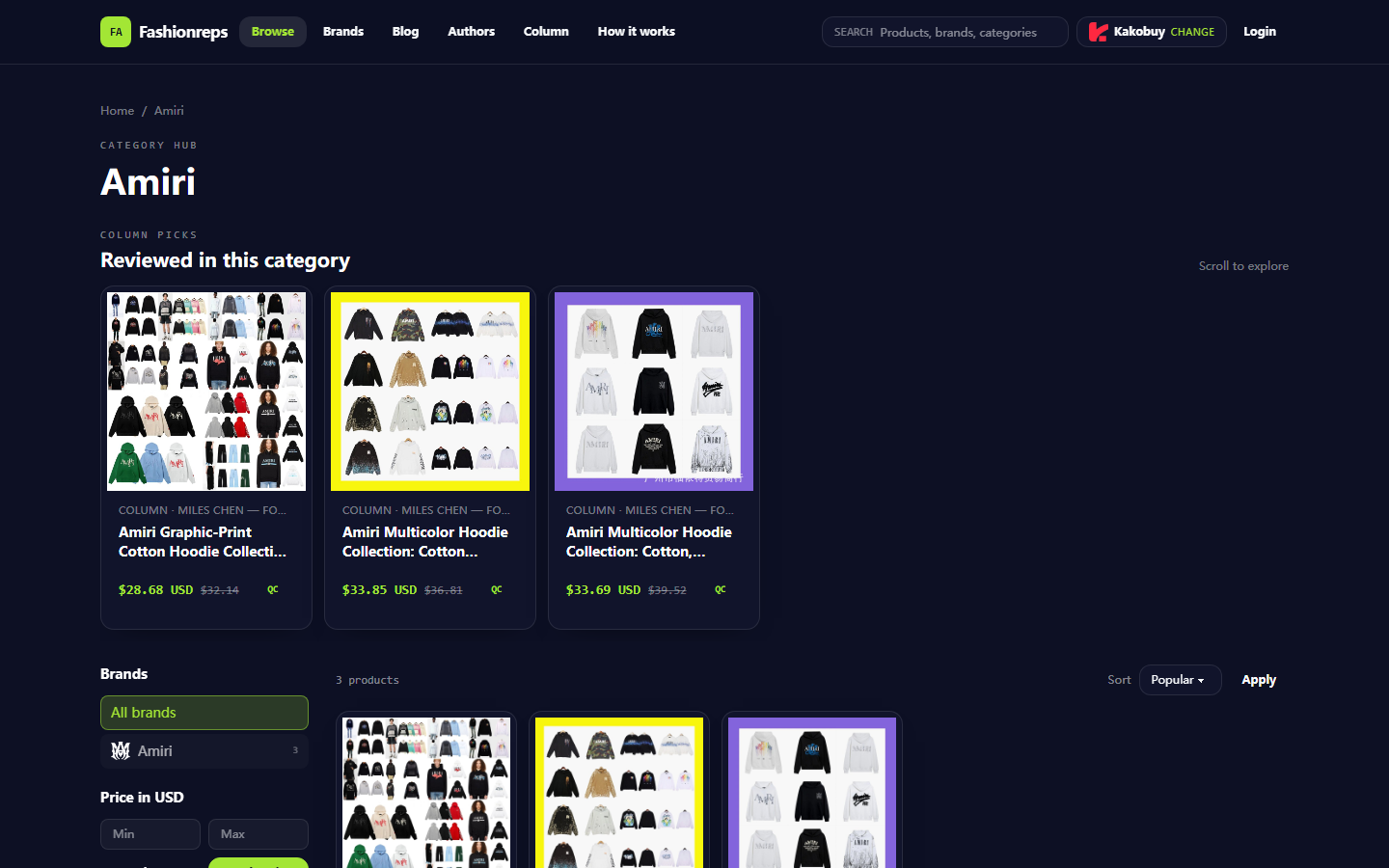Apply the selected sort order
Image resolution: width=1389 pixels, height=868 pixels.
pos(1259,680)
